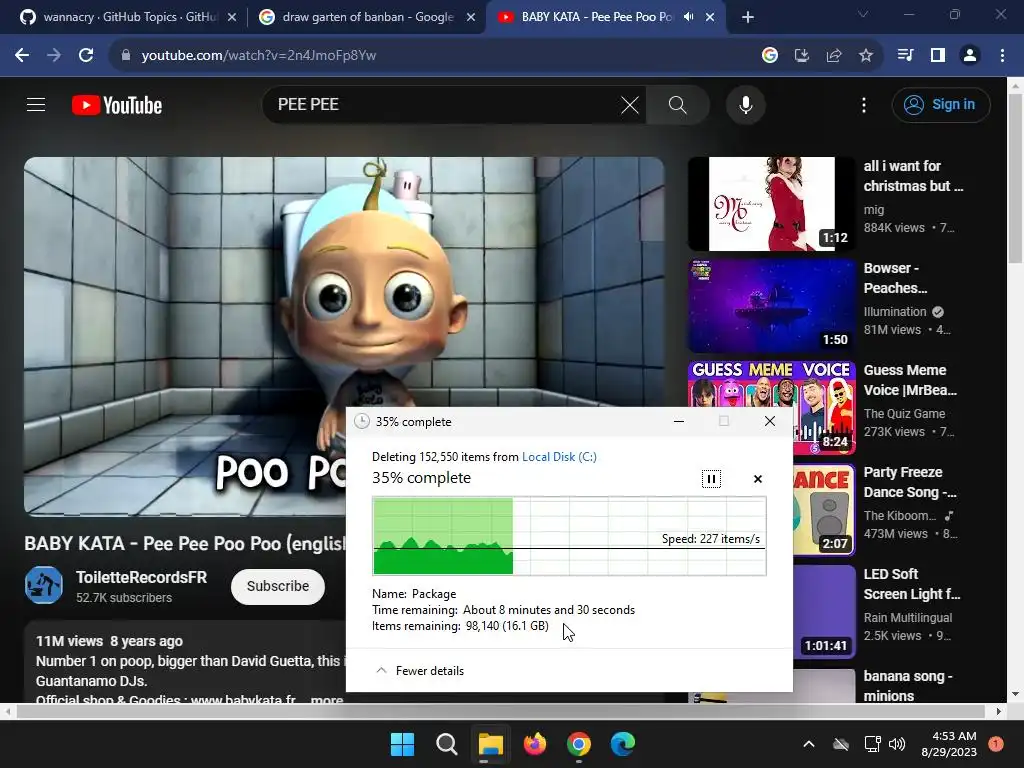This screenshot has height=768, width=1024.
Task: Open Microsoft Edge from the taskbar
Action: tap(623, 744)
